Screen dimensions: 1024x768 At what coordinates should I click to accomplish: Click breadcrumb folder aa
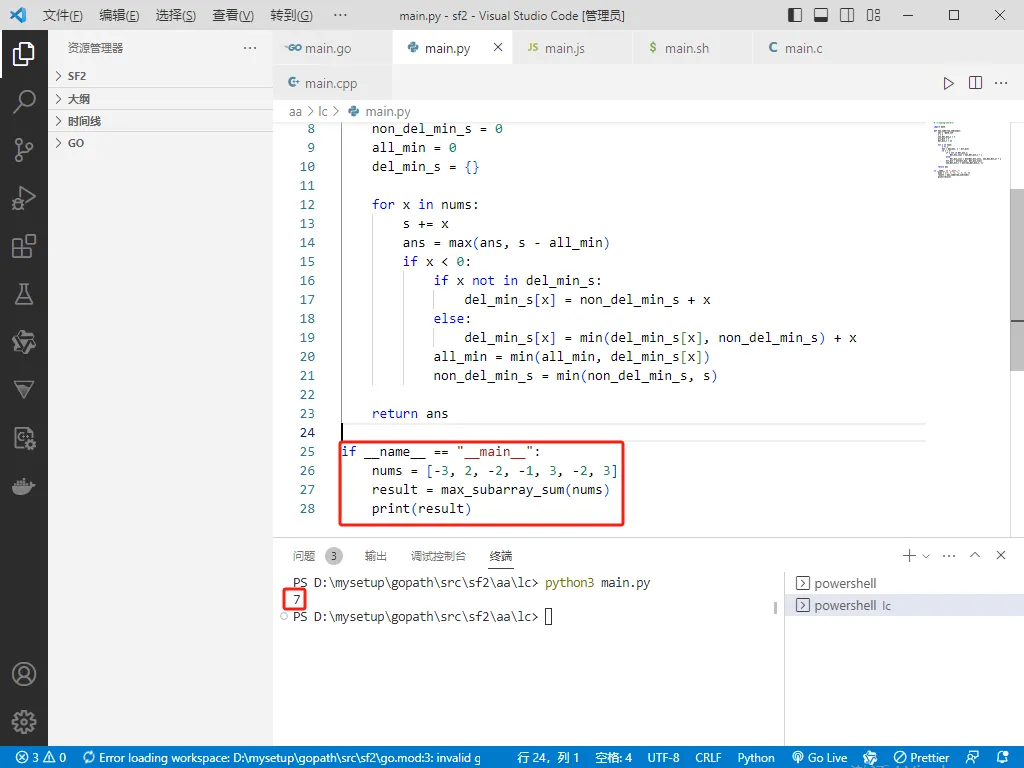(295, 112)
